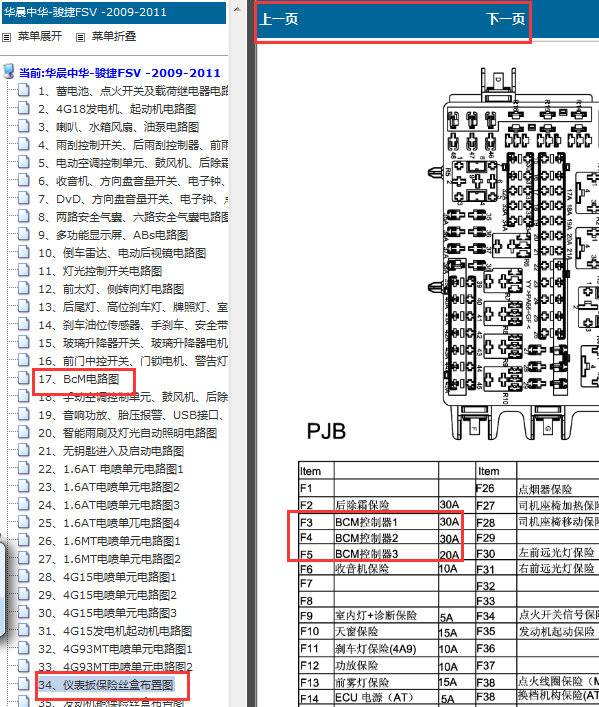
Task: Open 17、BcM电路图
Action: pyautogui.click(x=78, y=379)
